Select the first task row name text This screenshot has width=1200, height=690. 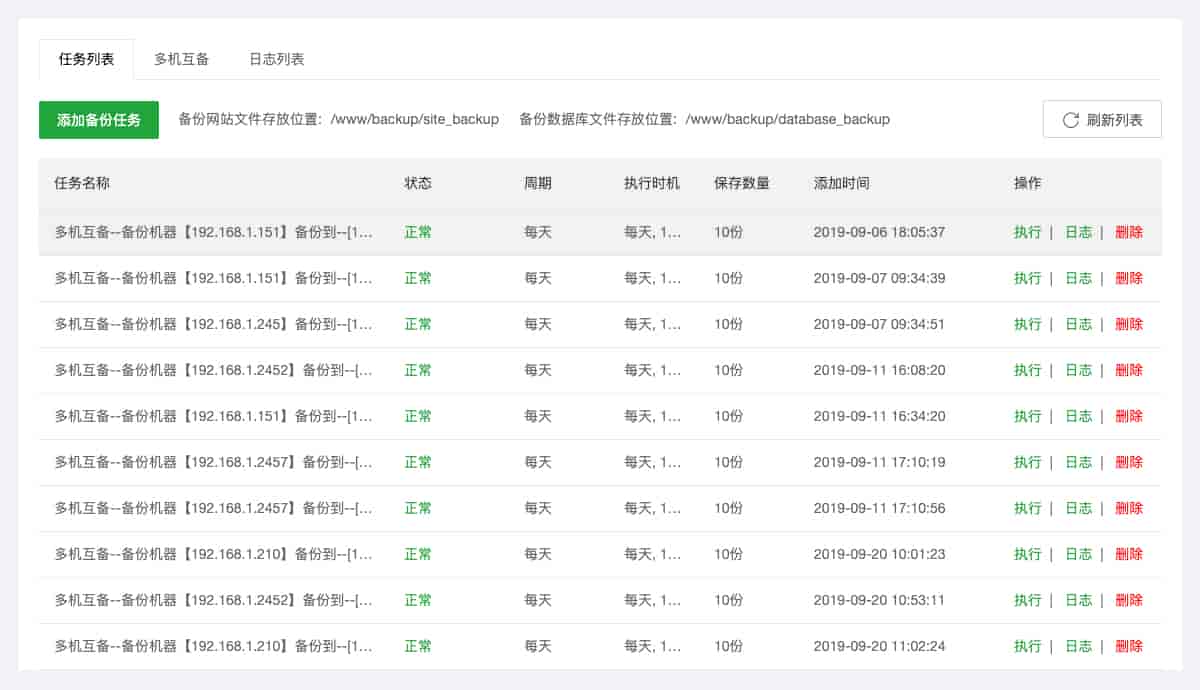[213, 232]
